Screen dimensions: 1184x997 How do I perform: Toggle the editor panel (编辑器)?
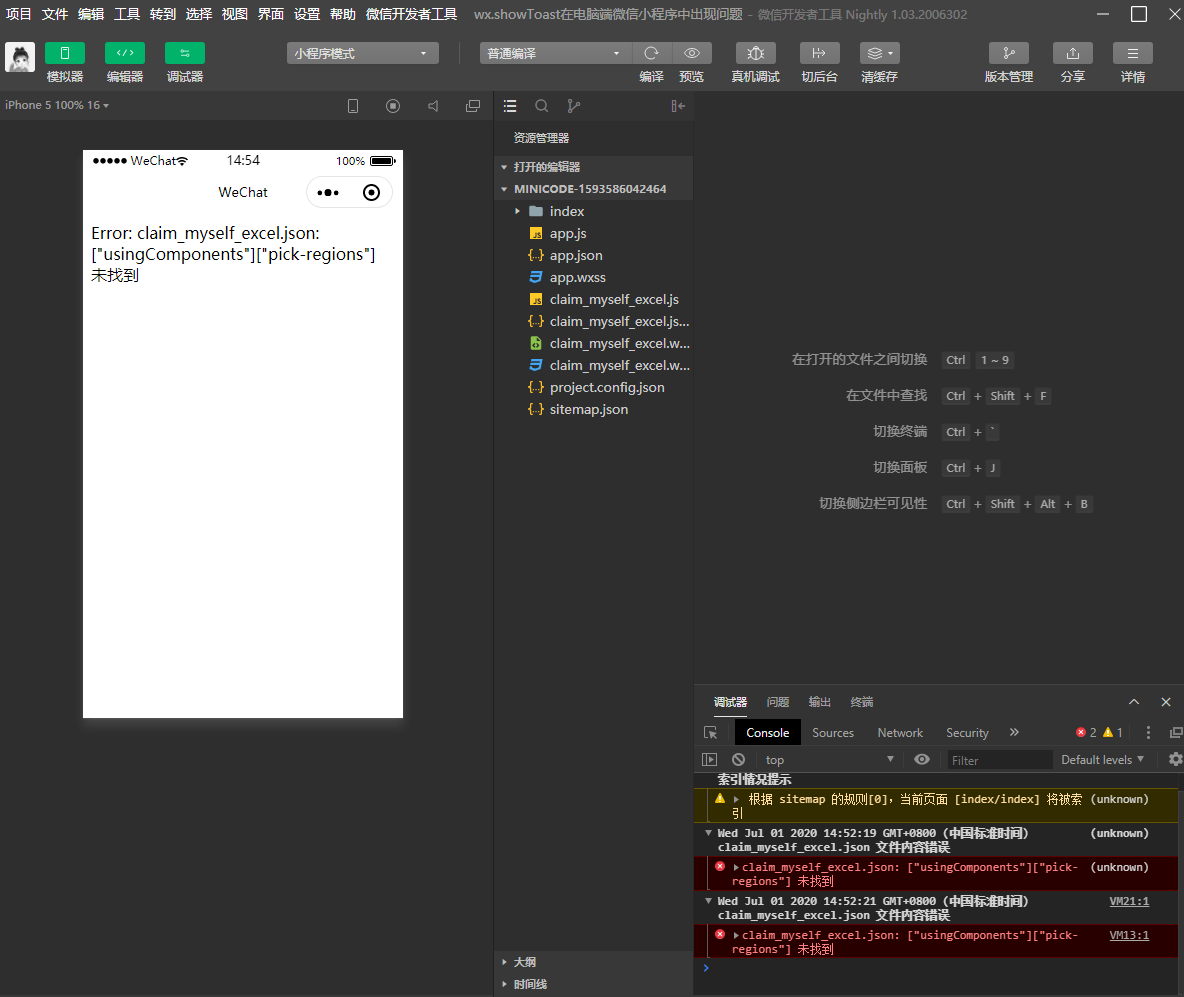[125, 53]
